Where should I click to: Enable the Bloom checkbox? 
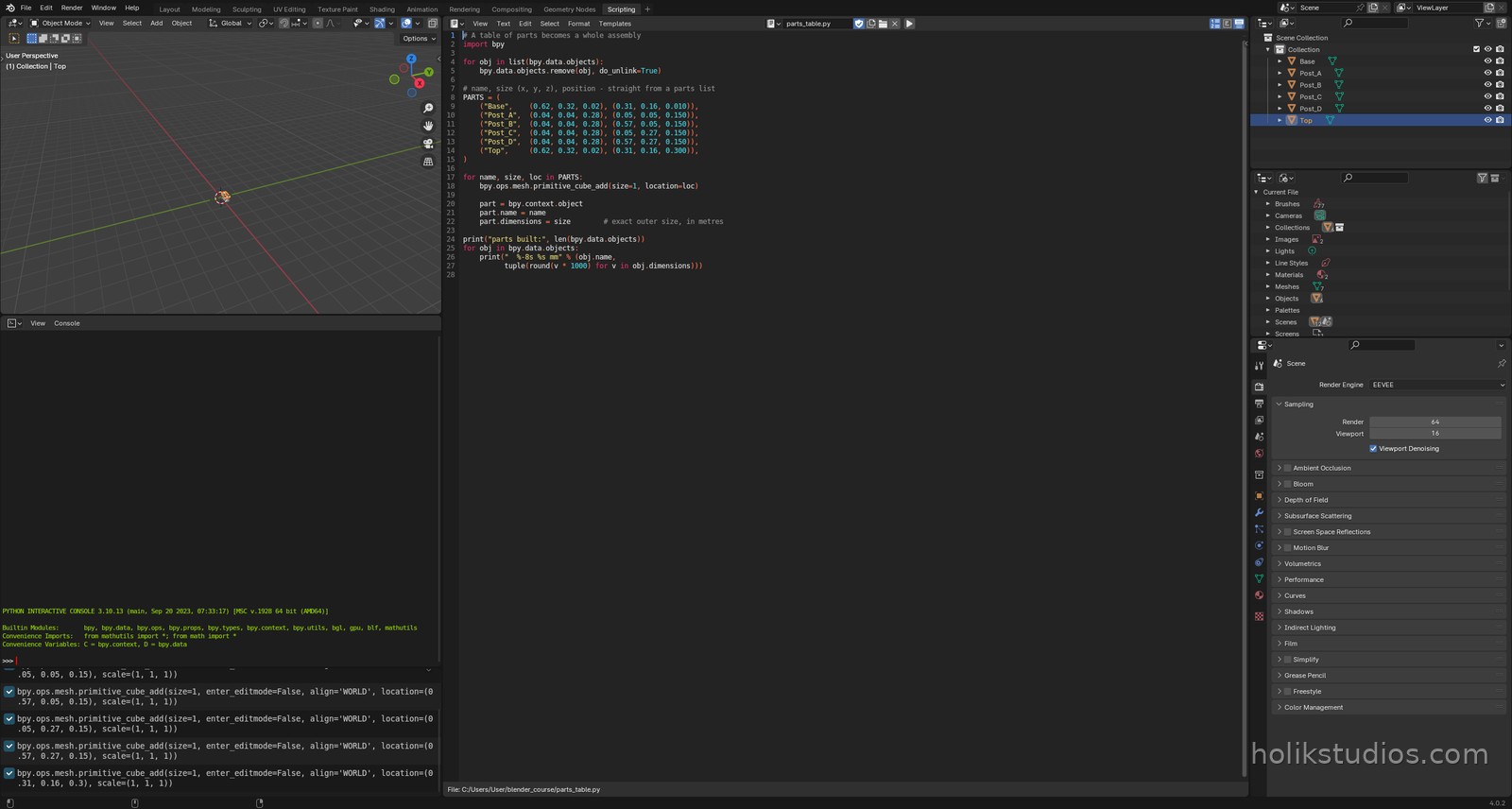pyautogui.click(x=1287, y=484)
